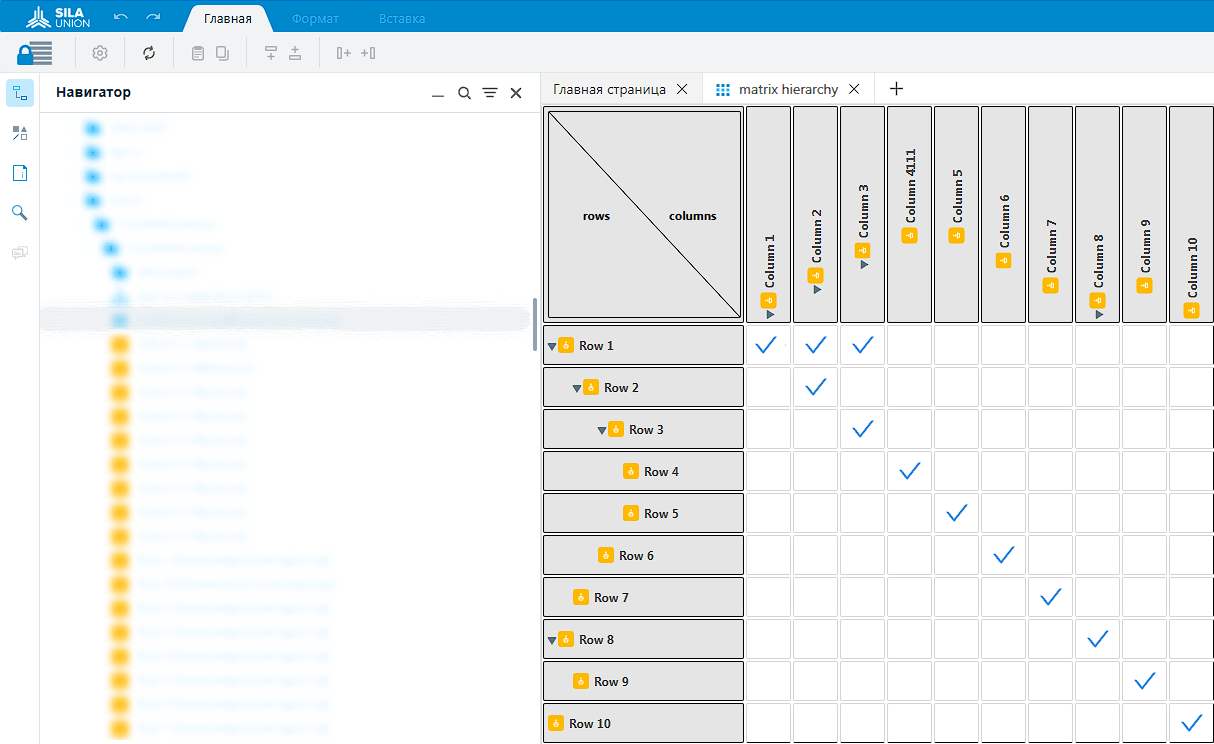Uncheck the Row 1 / Column 1 cell
This screenshot has width=1214, height=744.
767,345
